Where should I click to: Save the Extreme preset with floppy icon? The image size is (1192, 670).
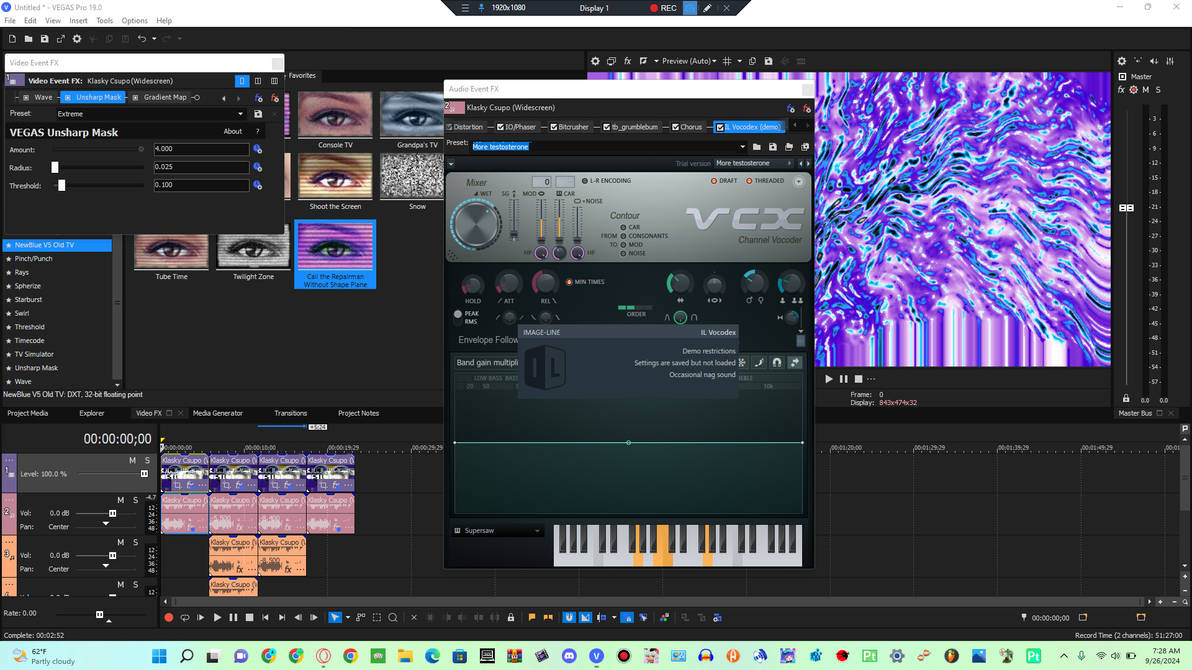(258, 114)
